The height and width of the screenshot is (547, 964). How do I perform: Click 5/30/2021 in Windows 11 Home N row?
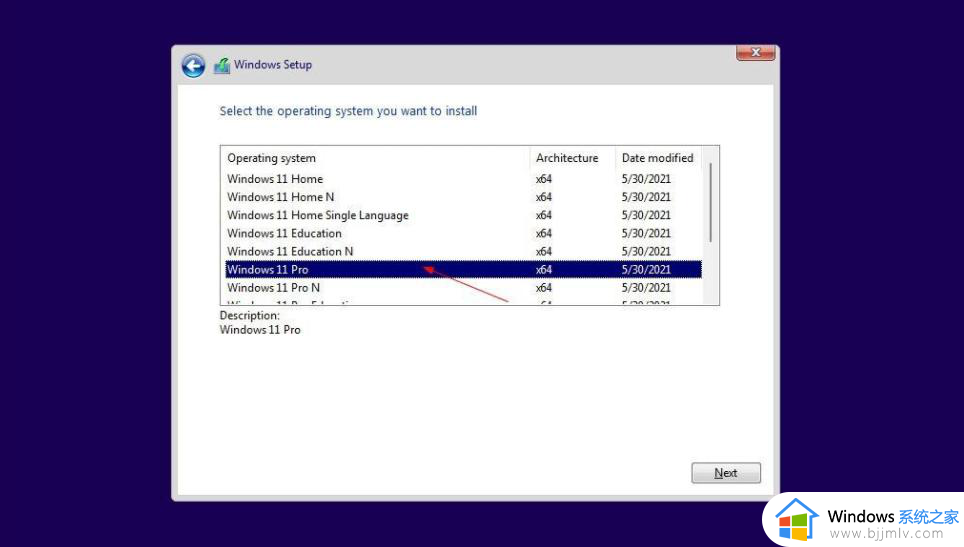(x=646, y=197)
